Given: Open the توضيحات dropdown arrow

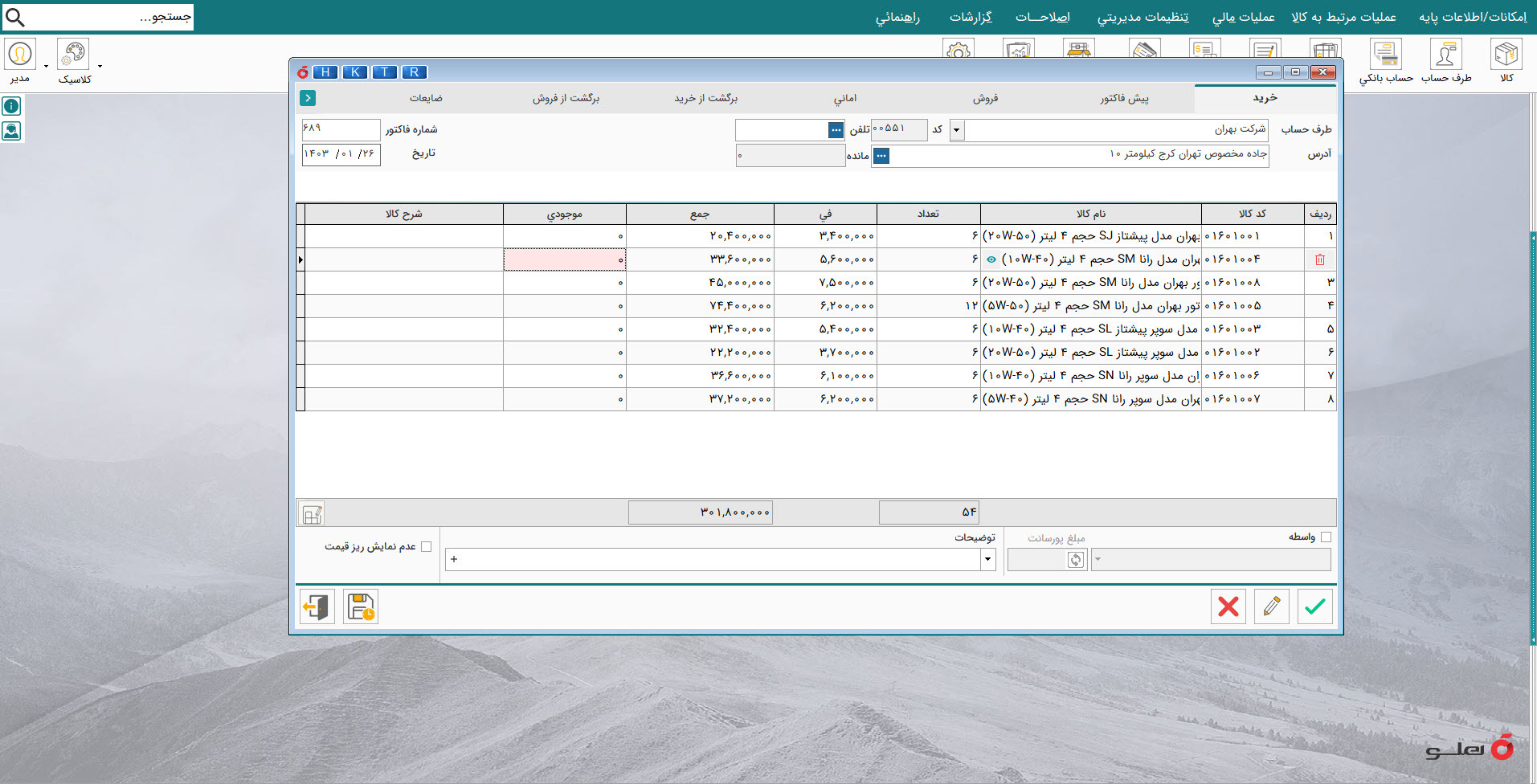Looking at the screenshot, I should click(988, 560).
